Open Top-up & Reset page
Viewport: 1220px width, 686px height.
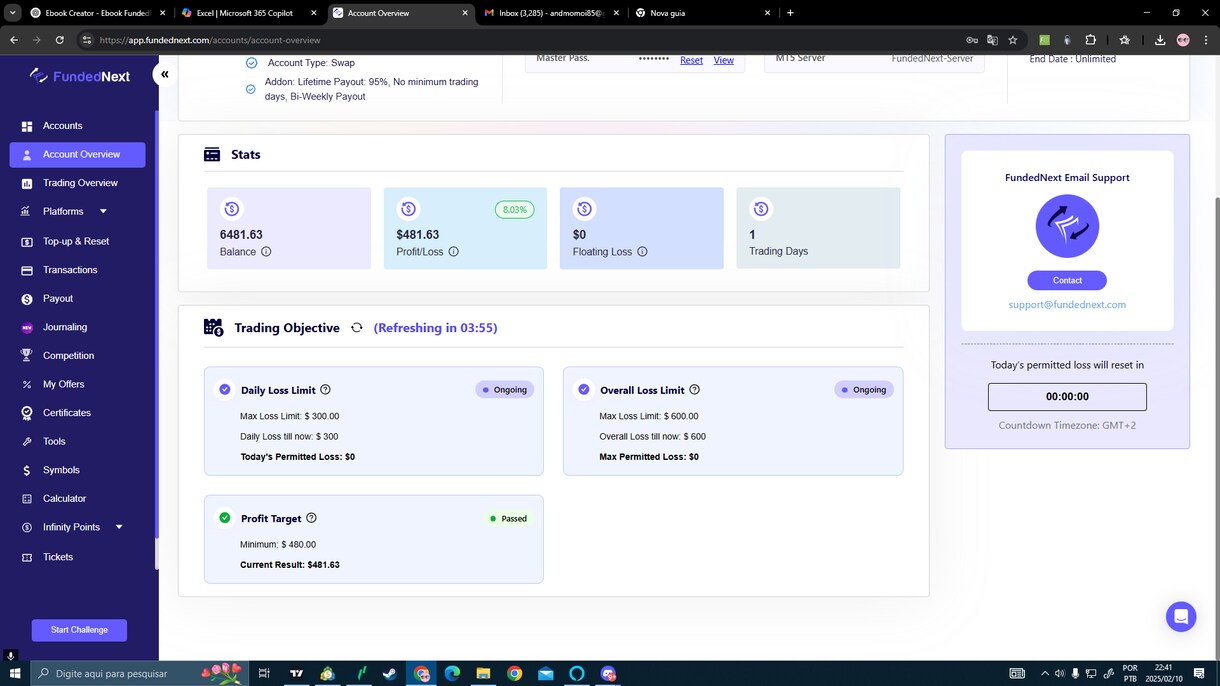click(x=78, y=241)
